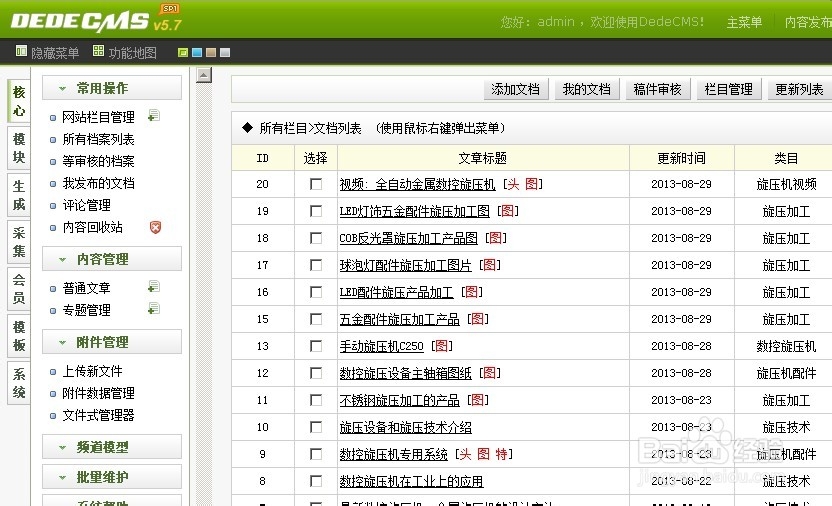Screen dimensions: 832x506
Task: Open article 旋压设备和旋压技术介绍
Action: pyautogui.click(x=405, y=427)
